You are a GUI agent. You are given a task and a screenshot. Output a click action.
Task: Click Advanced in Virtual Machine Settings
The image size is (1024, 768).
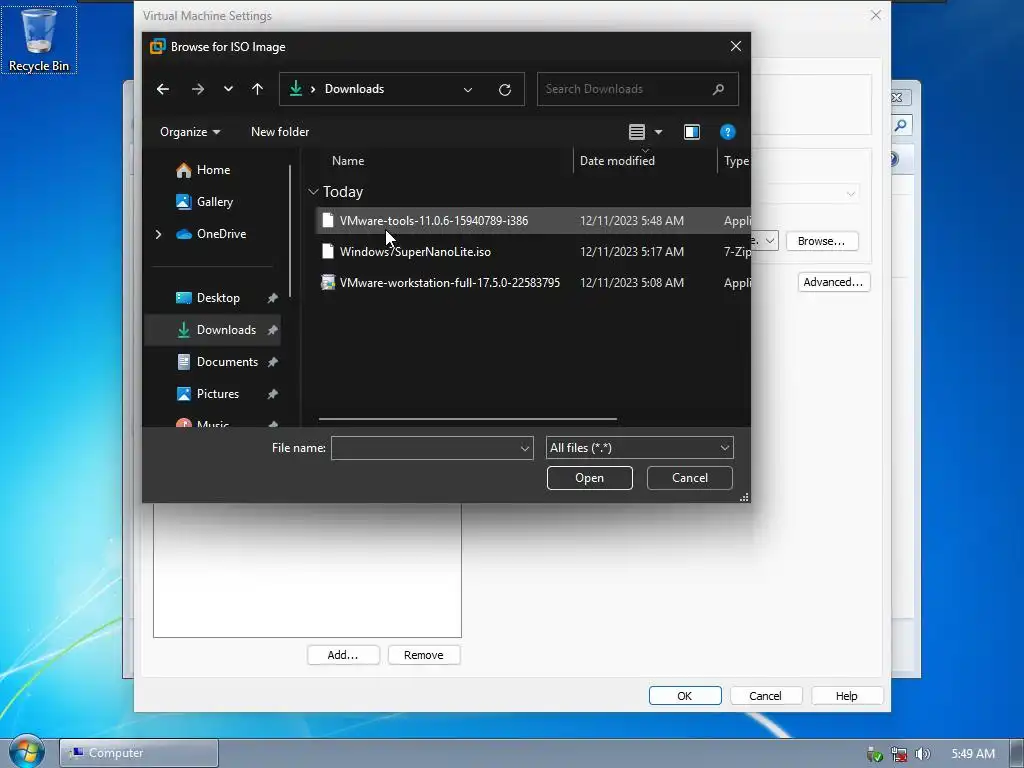(833, 282)
